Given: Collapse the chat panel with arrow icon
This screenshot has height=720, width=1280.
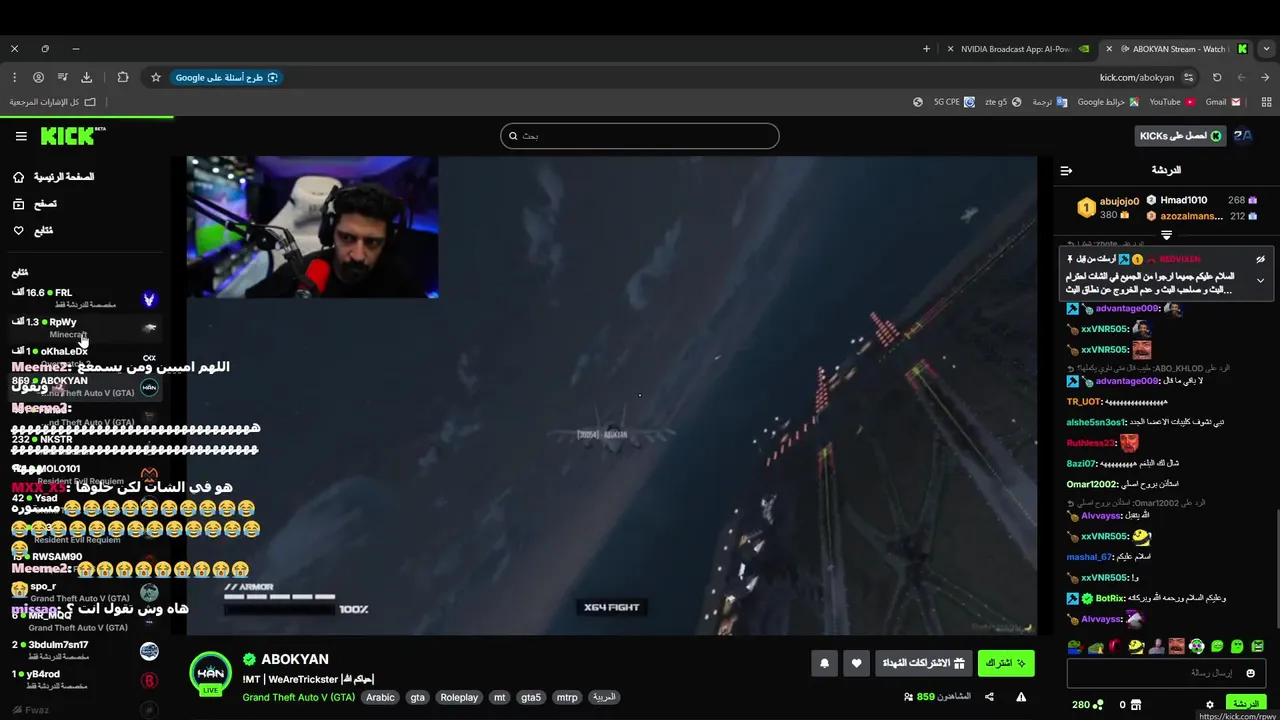Looking at the screenshot, I should tap(1066, 171).
